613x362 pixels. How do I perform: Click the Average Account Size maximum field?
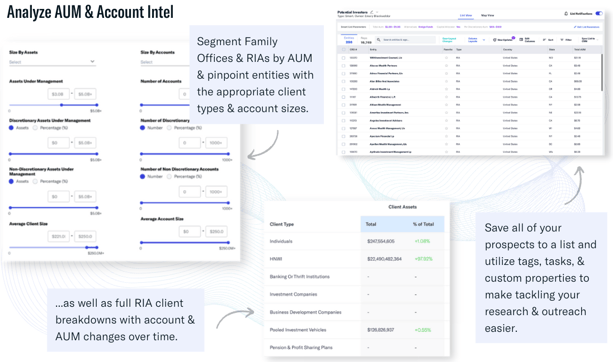(216, 231)
